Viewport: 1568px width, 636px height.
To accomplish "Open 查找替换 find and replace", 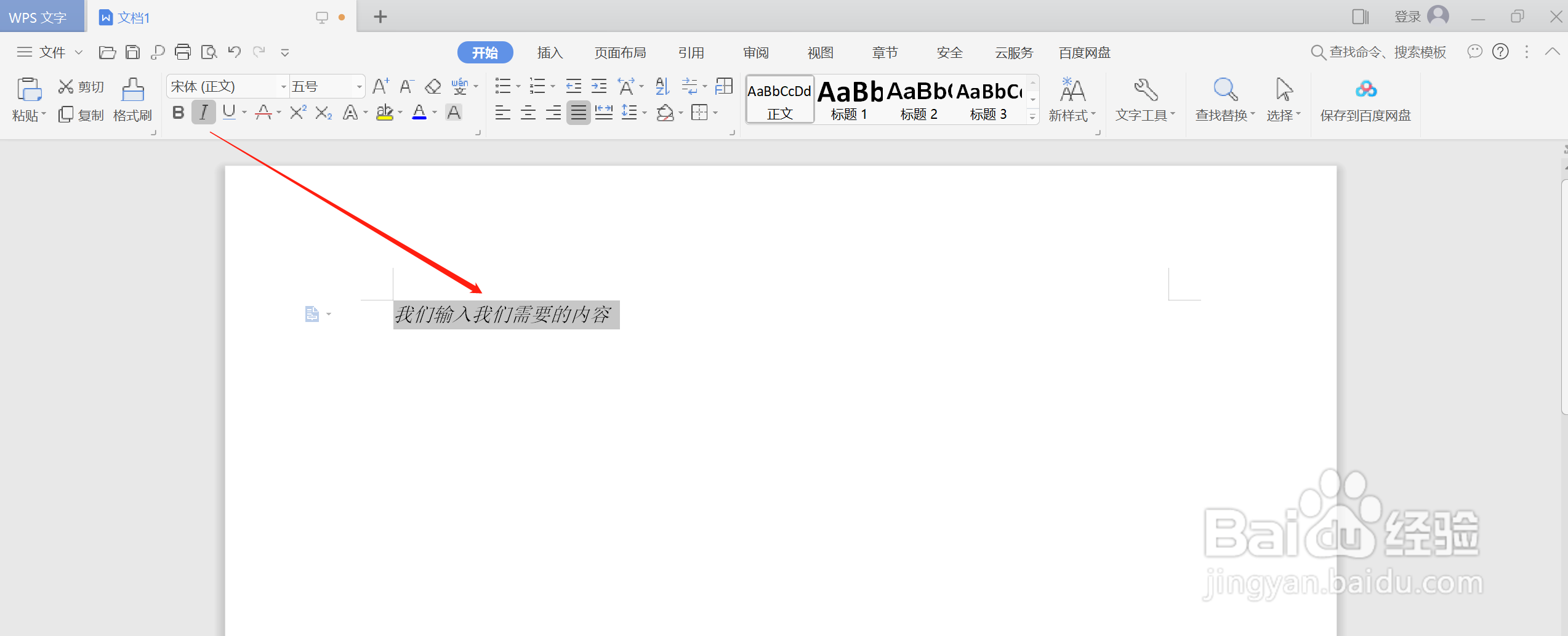I will tap(1225, 100).
